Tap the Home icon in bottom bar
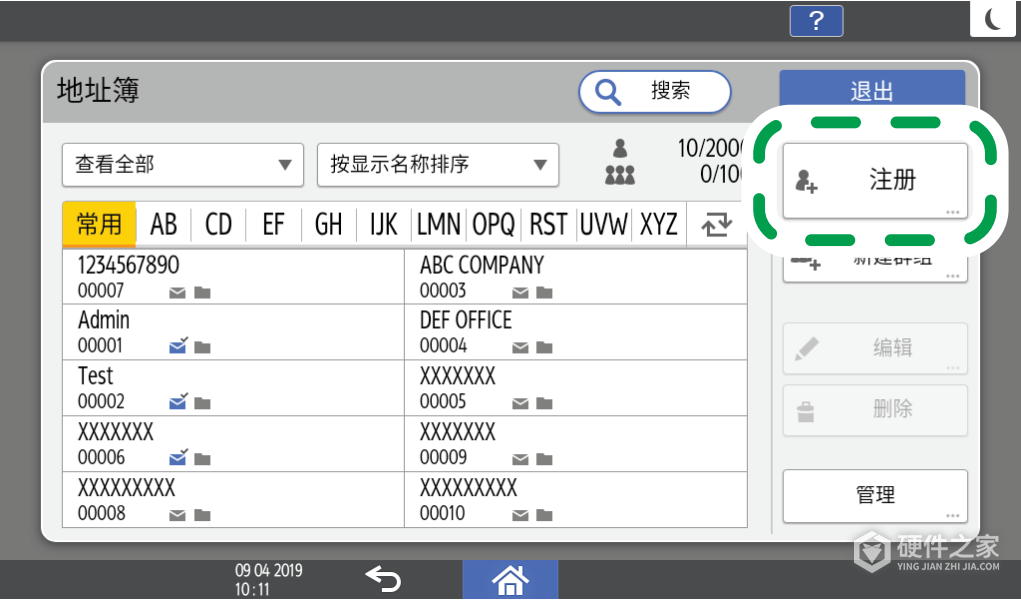The width and height of the screenshot is (1021, 600). tap(510, 580)
